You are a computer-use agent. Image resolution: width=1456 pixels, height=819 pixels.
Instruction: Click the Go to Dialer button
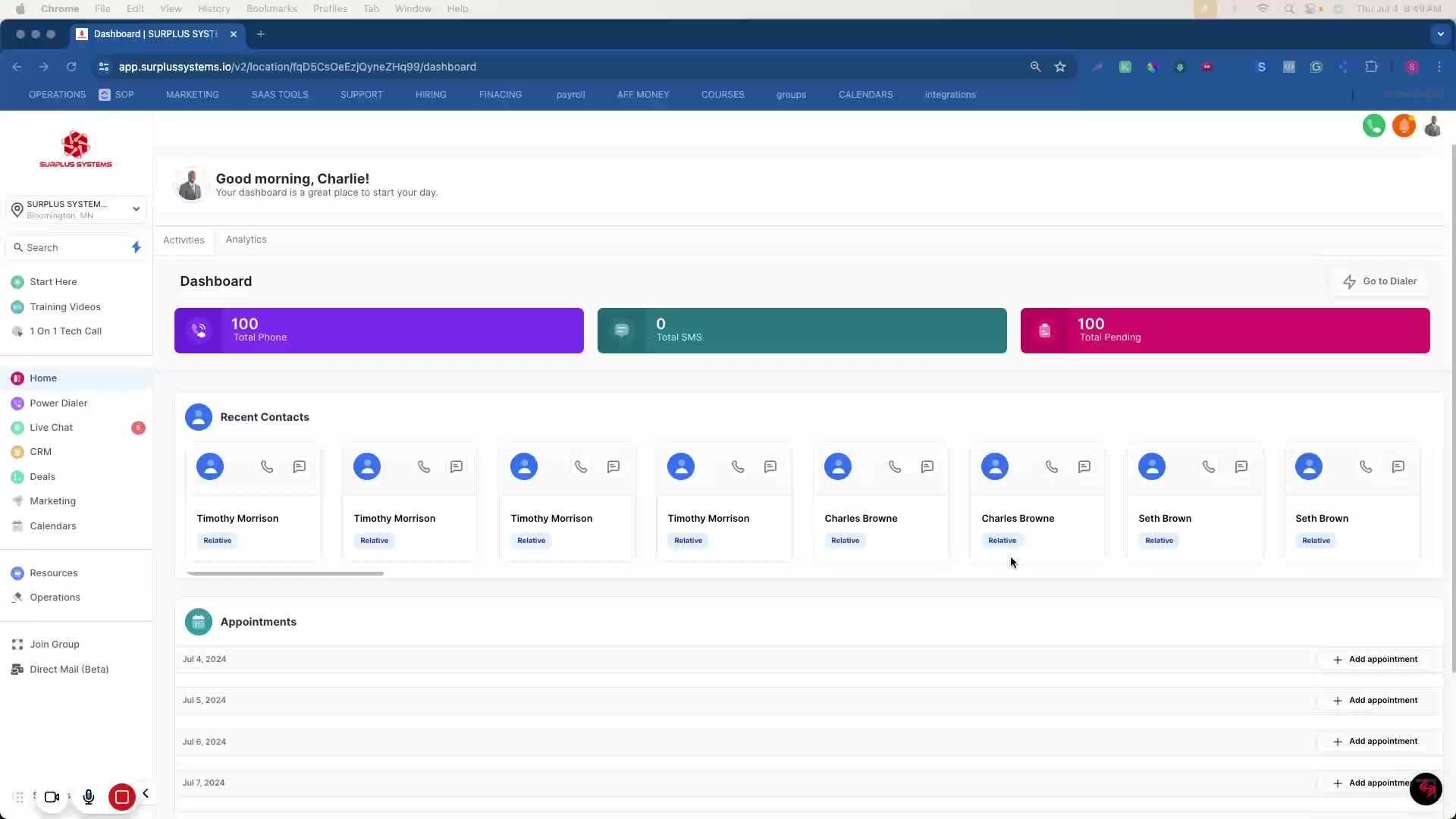[1379, 281]
